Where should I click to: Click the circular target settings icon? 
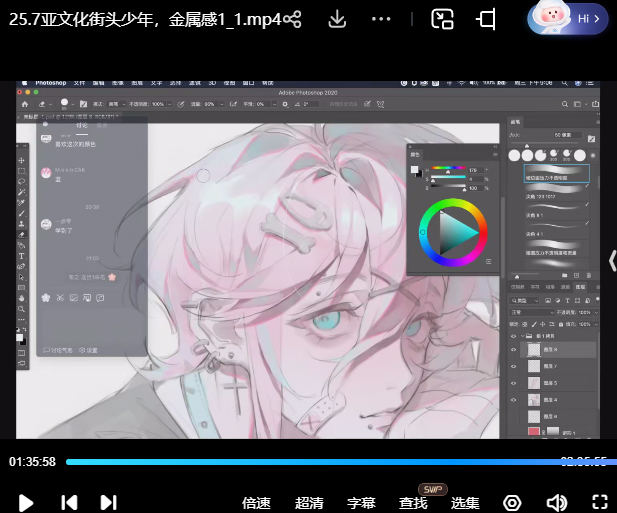click(513, 502)
